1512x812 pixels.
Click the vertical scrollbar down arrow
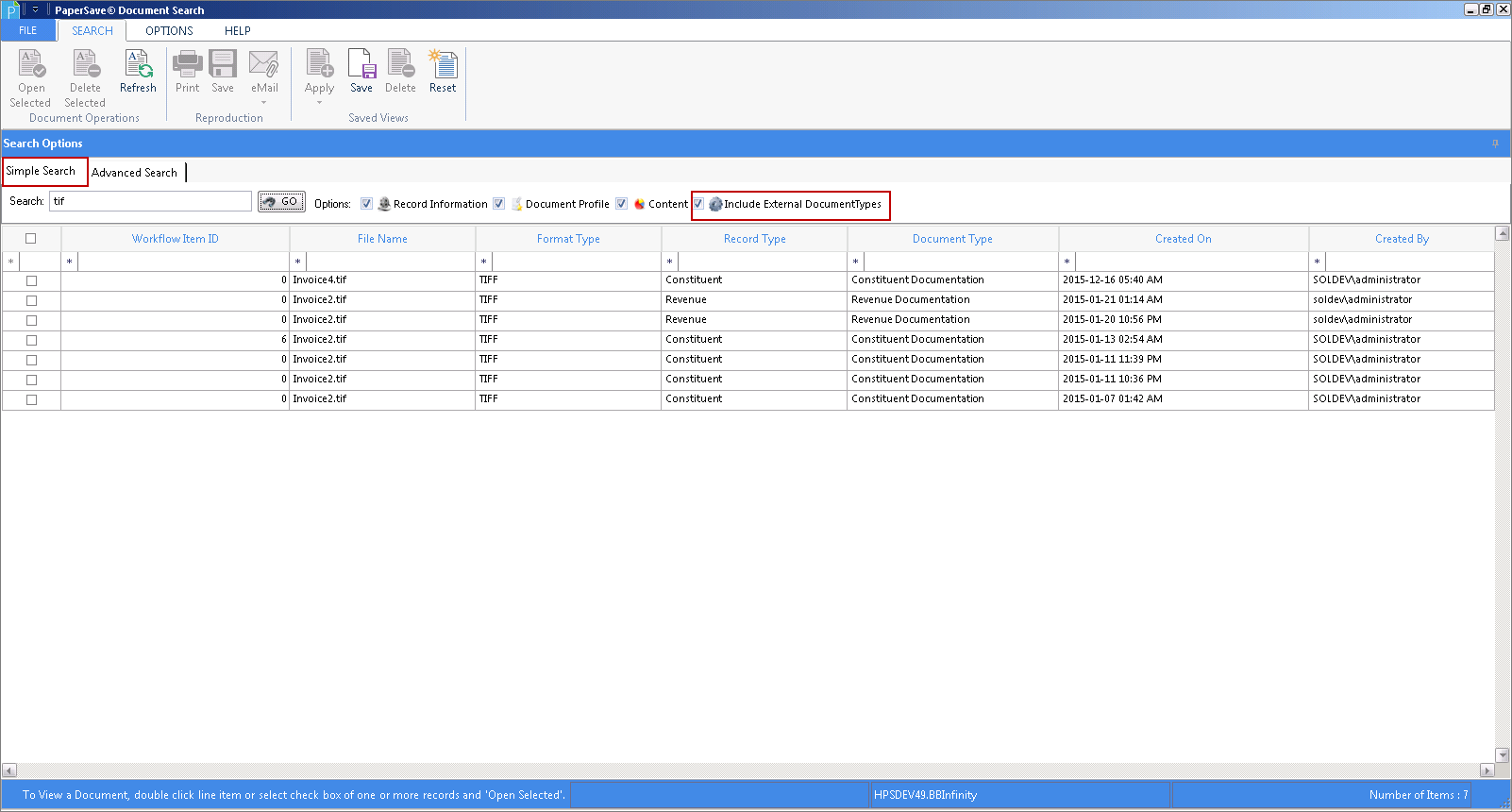pyautogui.click(x=1503, y=755)
